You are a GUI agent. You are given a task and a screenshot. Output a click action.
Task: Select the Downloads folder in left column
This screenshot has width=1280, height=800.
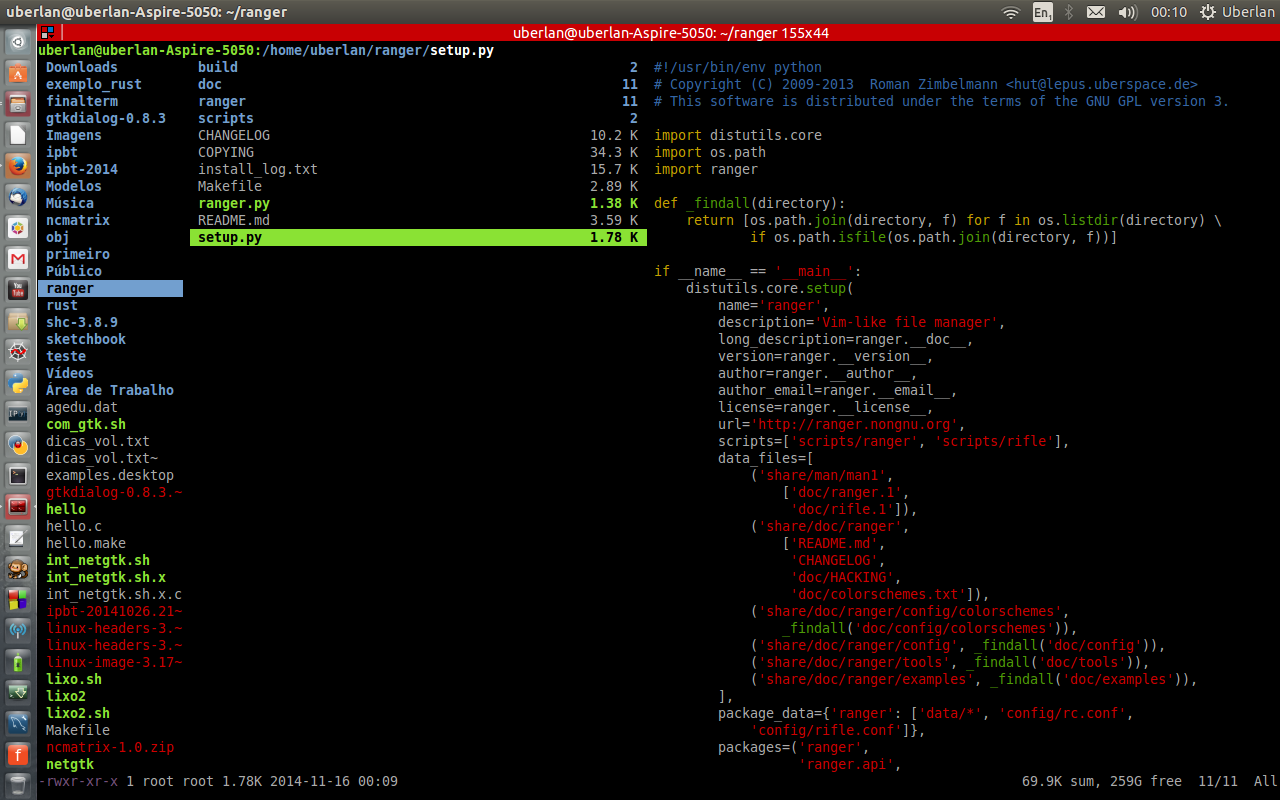[82, 67]
